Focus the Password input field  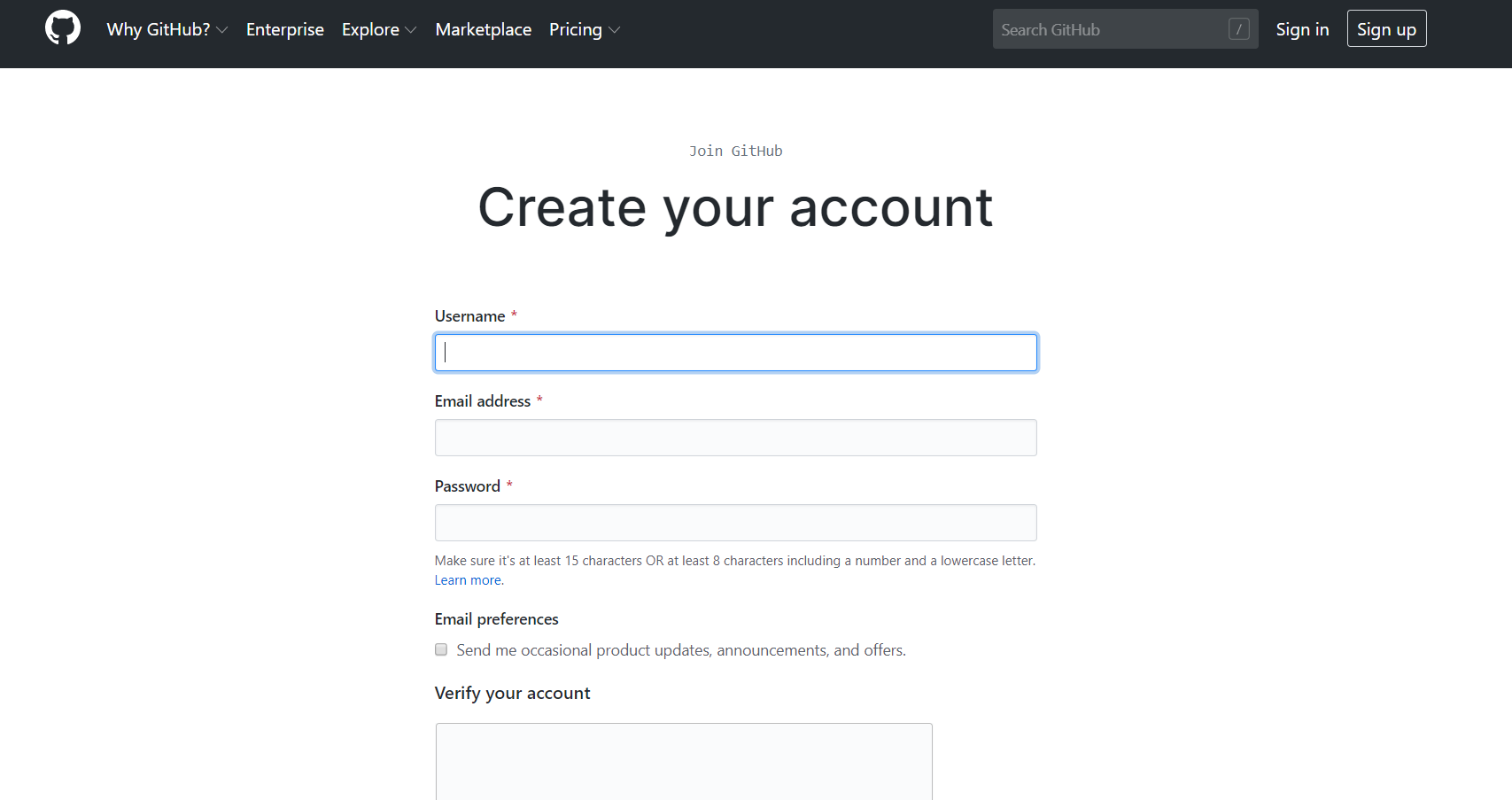pos(735,523)
